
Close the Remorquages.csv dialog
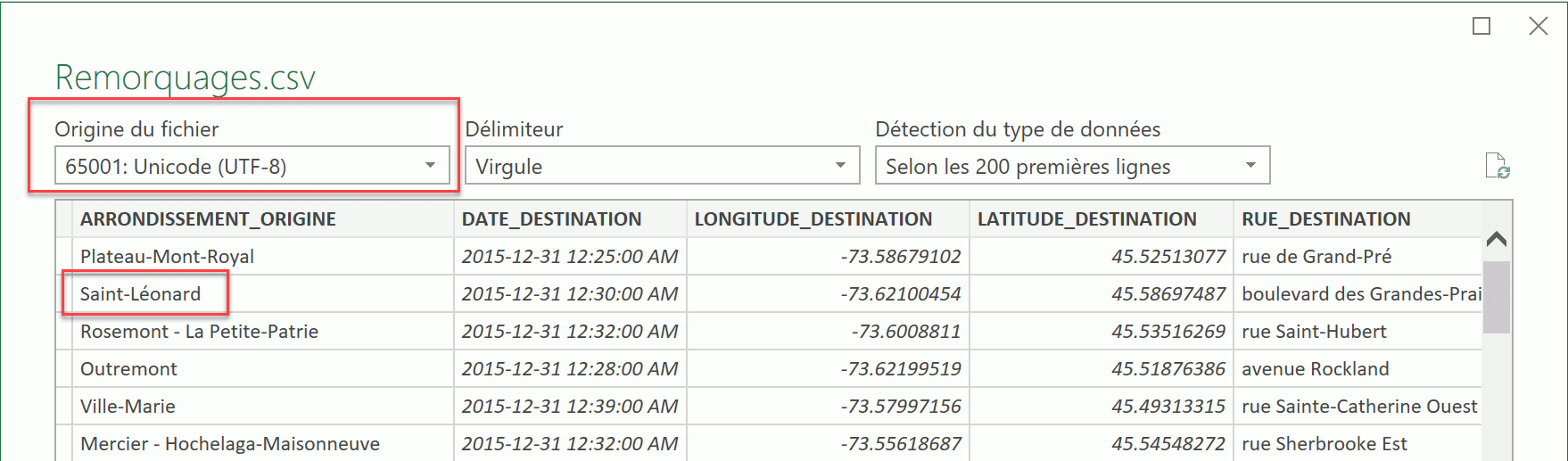1539,27
